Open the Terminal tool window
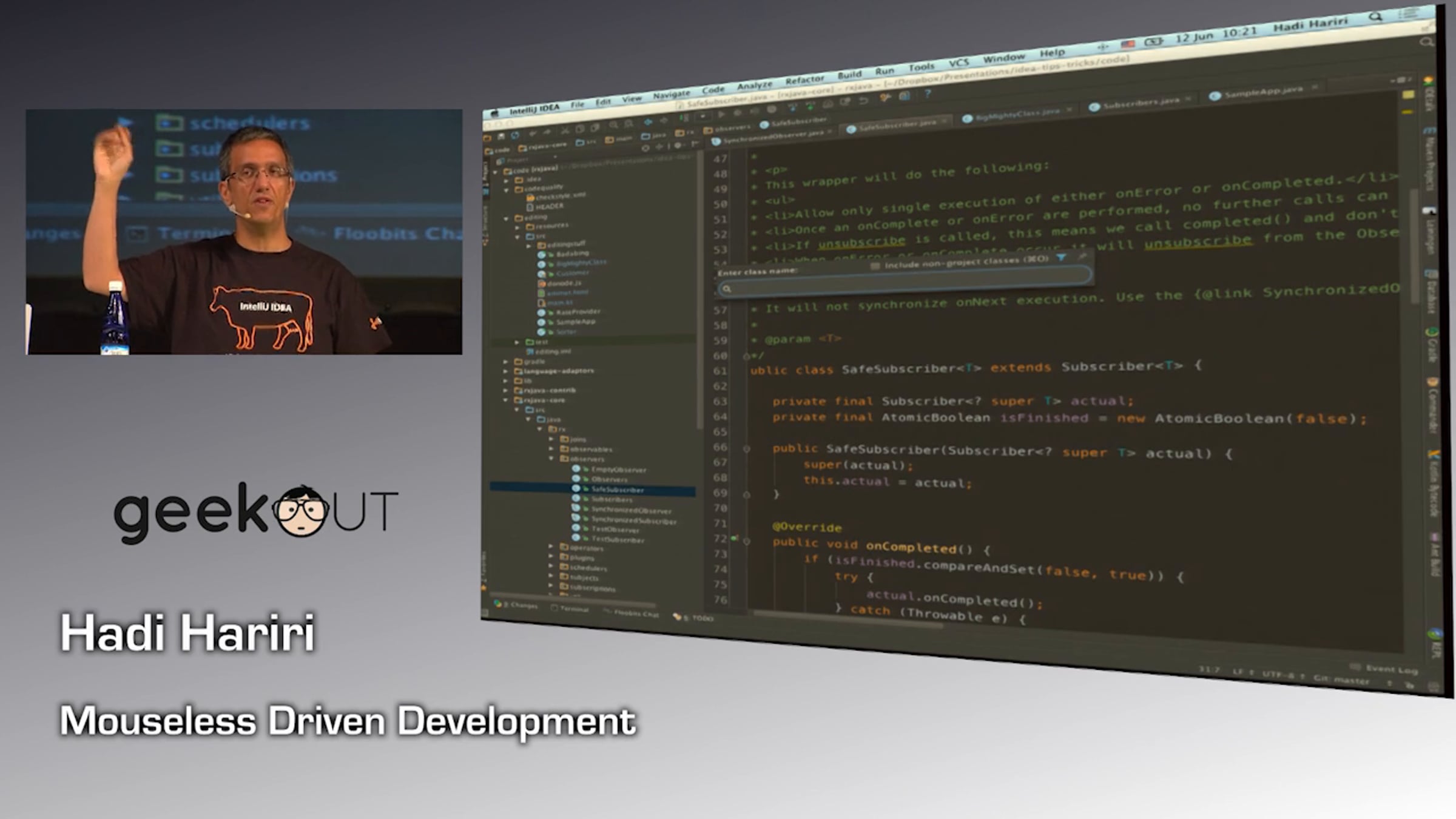Viewport: 1456px width, 819px height. pos(570,608)
